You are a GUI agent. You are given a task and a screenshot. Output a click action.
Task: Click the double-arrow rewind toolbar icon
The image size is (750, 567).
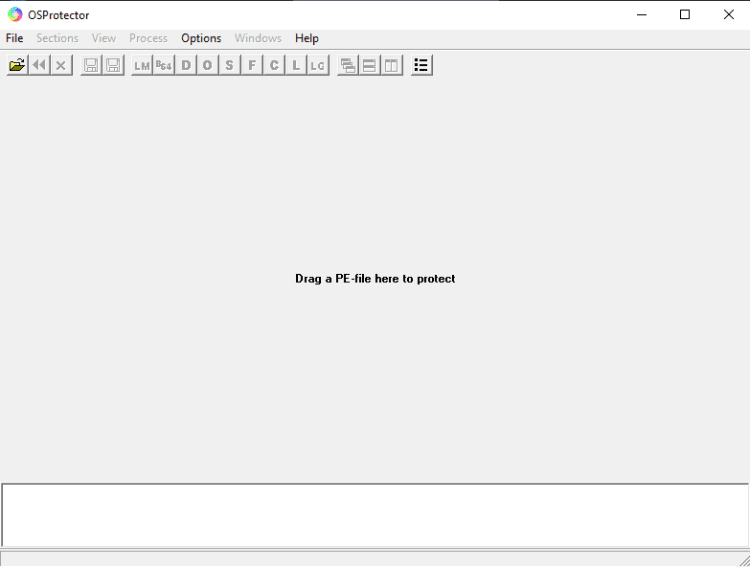tap(39, 65)
